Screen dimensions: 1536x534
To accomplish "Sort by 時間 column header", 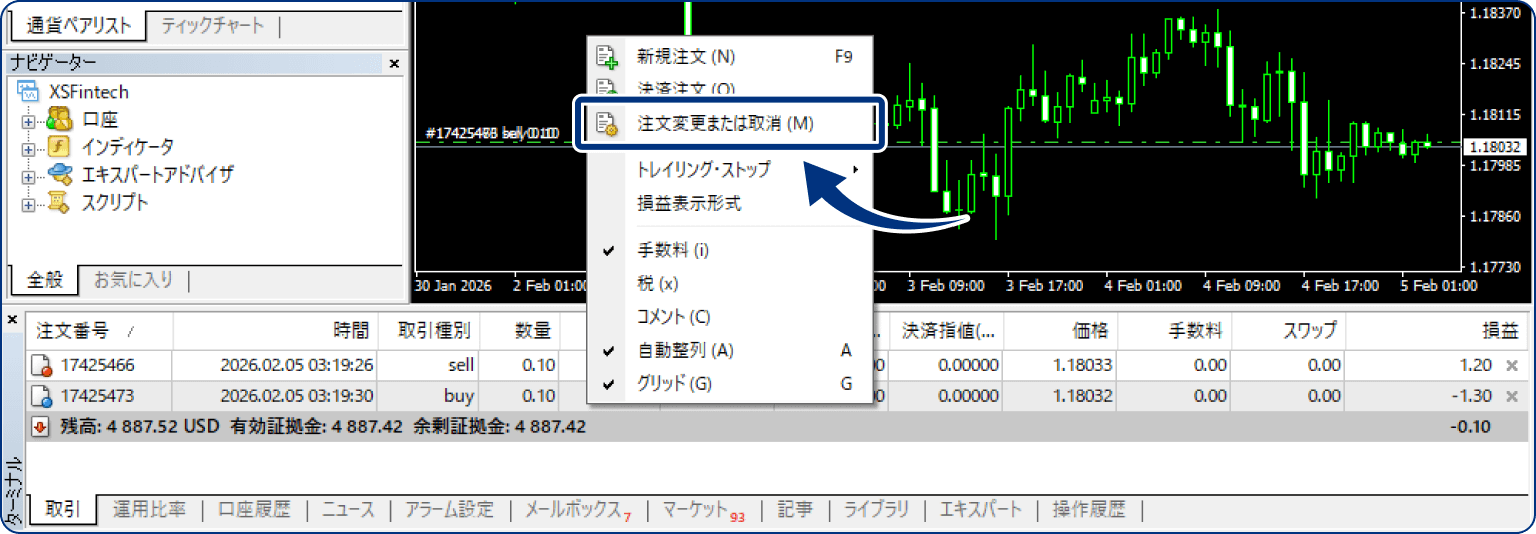I will pyautogui.click(x=277, y=330).
